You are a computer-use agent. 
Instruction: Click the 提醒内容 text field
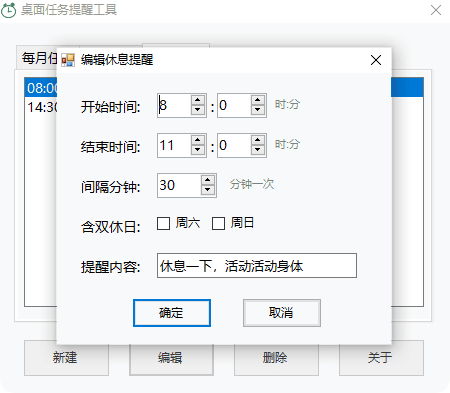point(257,266)
